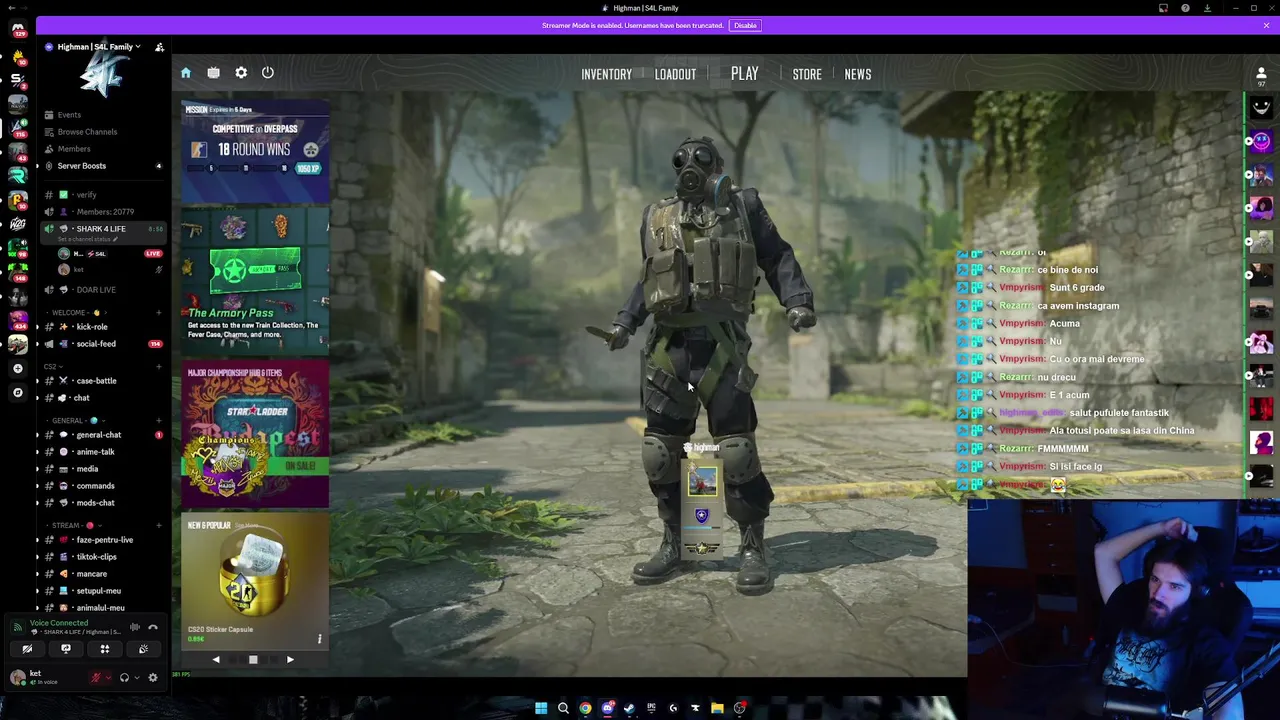Image resolution: width=1280 pixels, height=720 pixels.
Task: Add a channel to the STREAM category
Action: coord(158,525)
